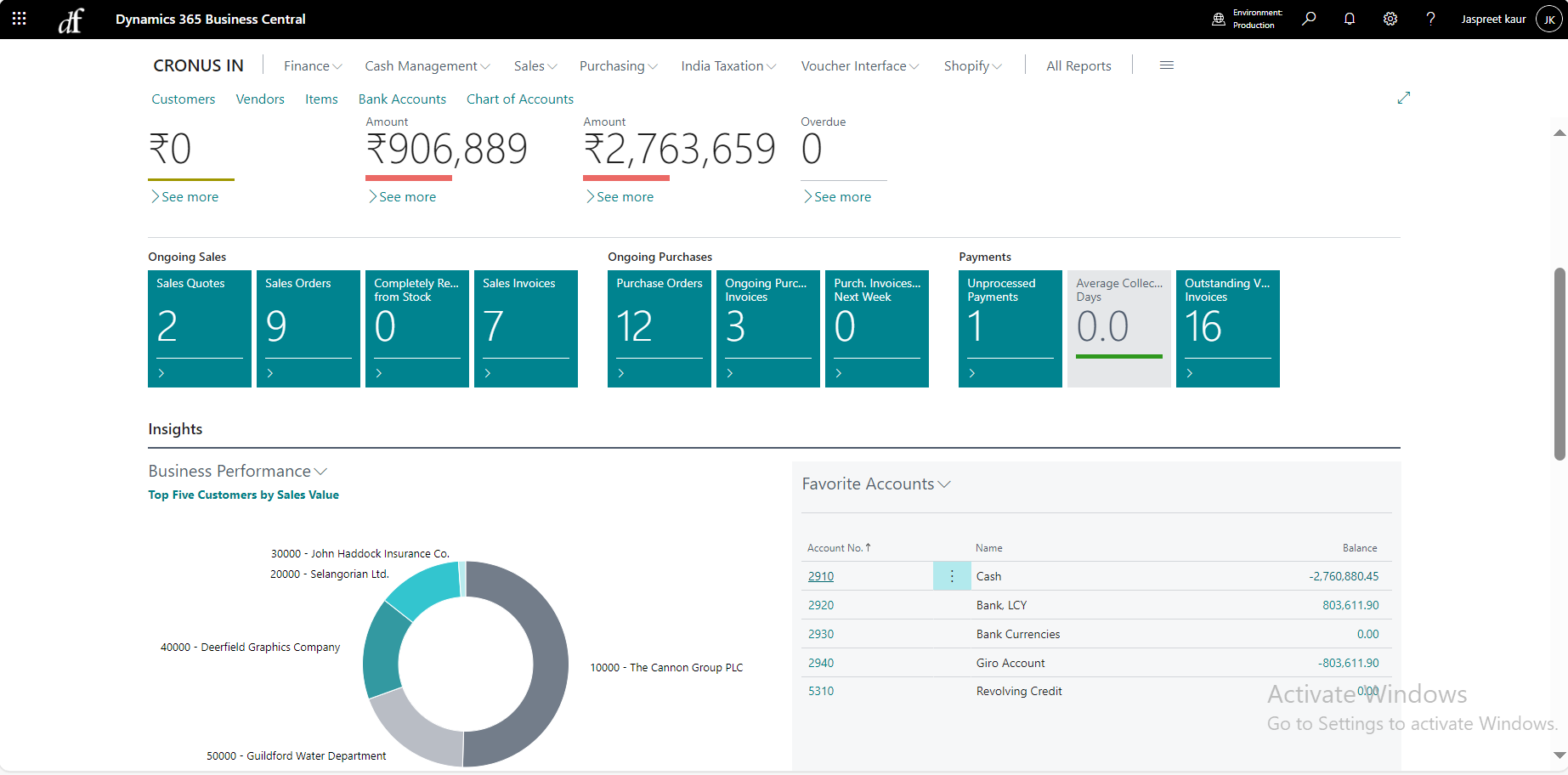This screenshot has height=775, width=1568.
Task: Click the search magnifier icon
Action: (1309, 19)
